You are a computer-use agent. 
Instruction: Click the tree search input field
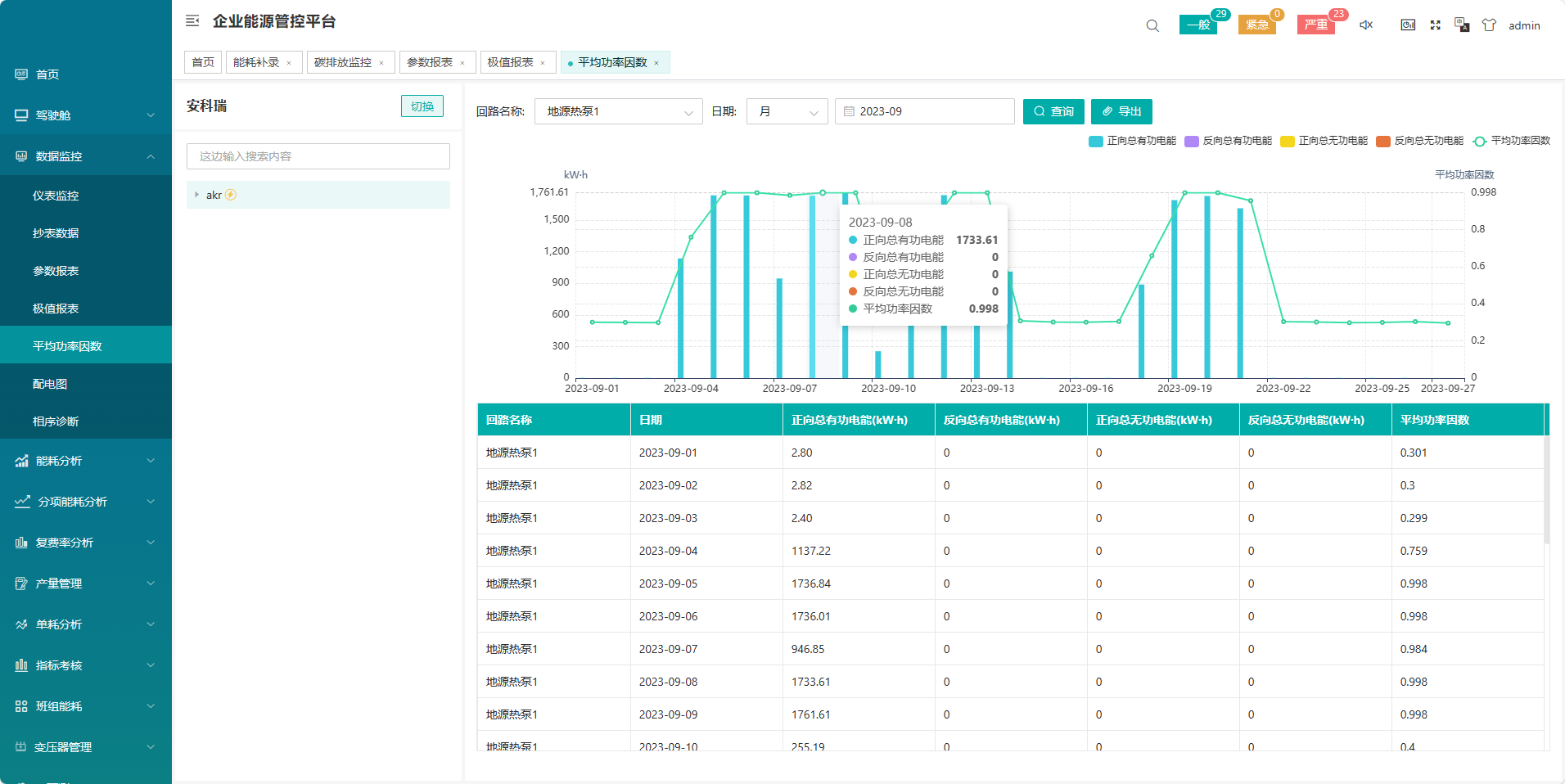point(318,156)
